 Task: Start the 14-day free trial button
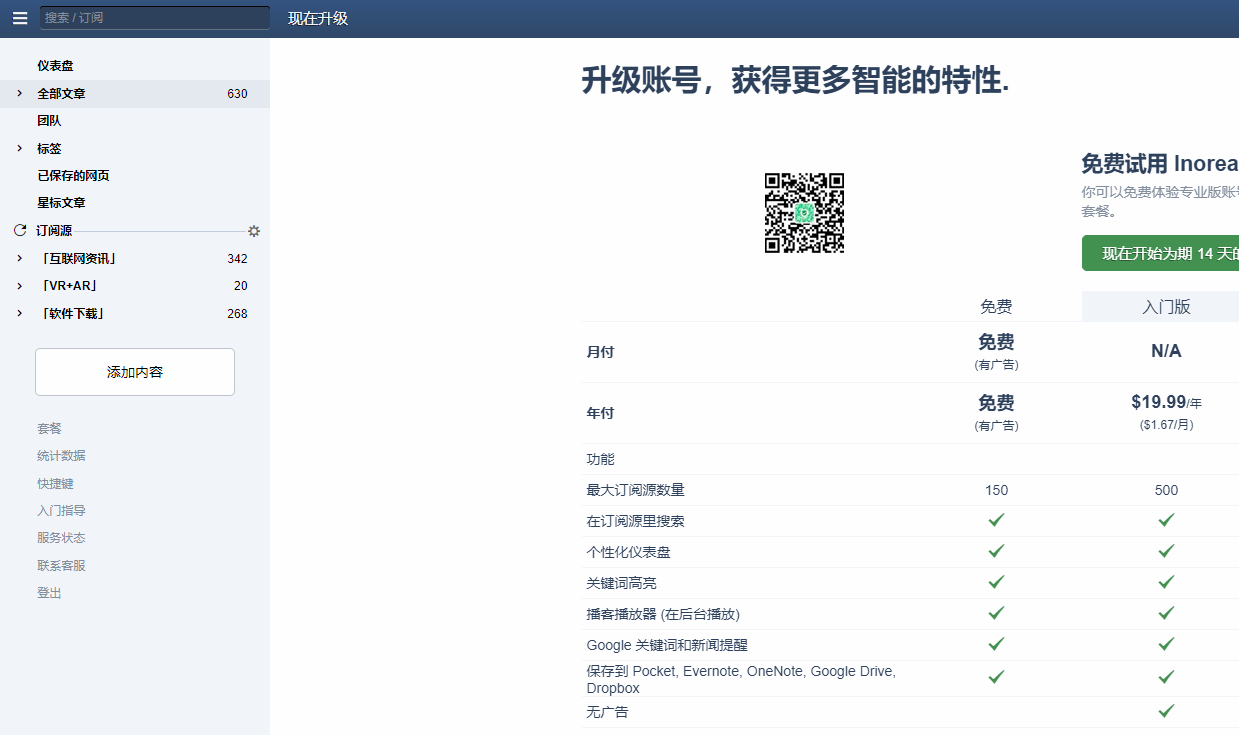click(1160, 253)
